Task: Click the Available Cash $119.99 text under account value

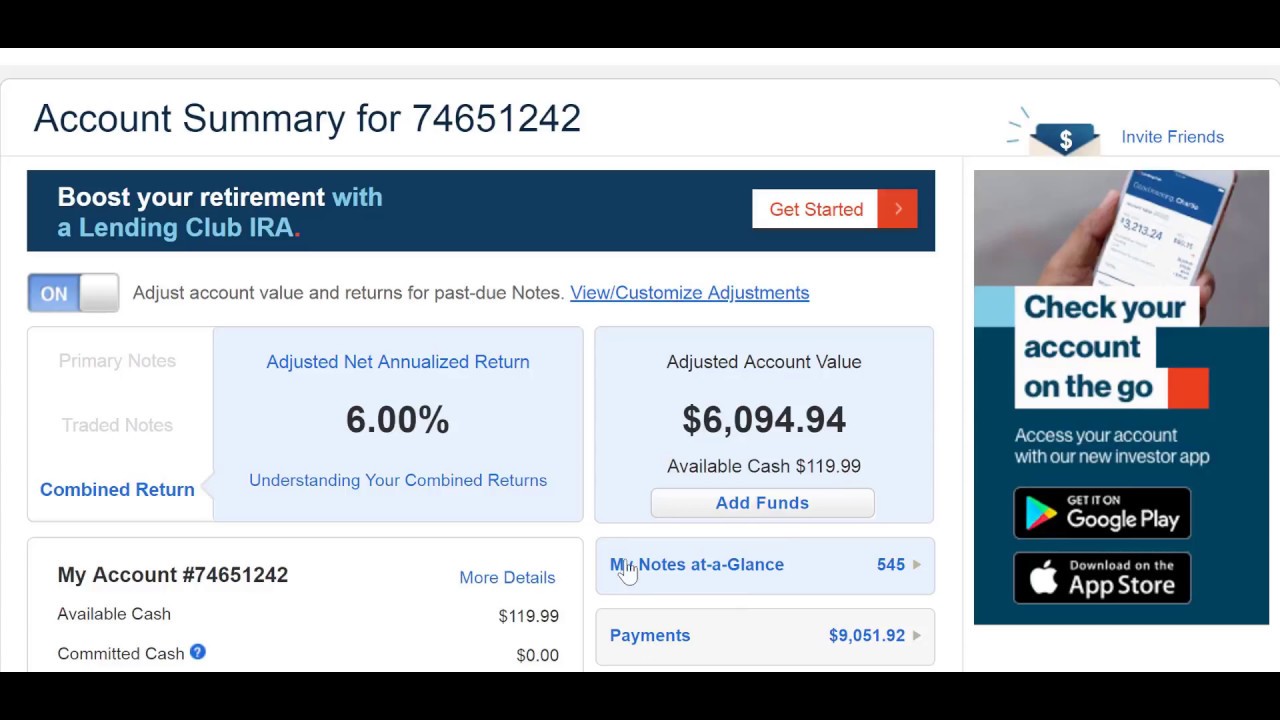Action: (764, 466)
